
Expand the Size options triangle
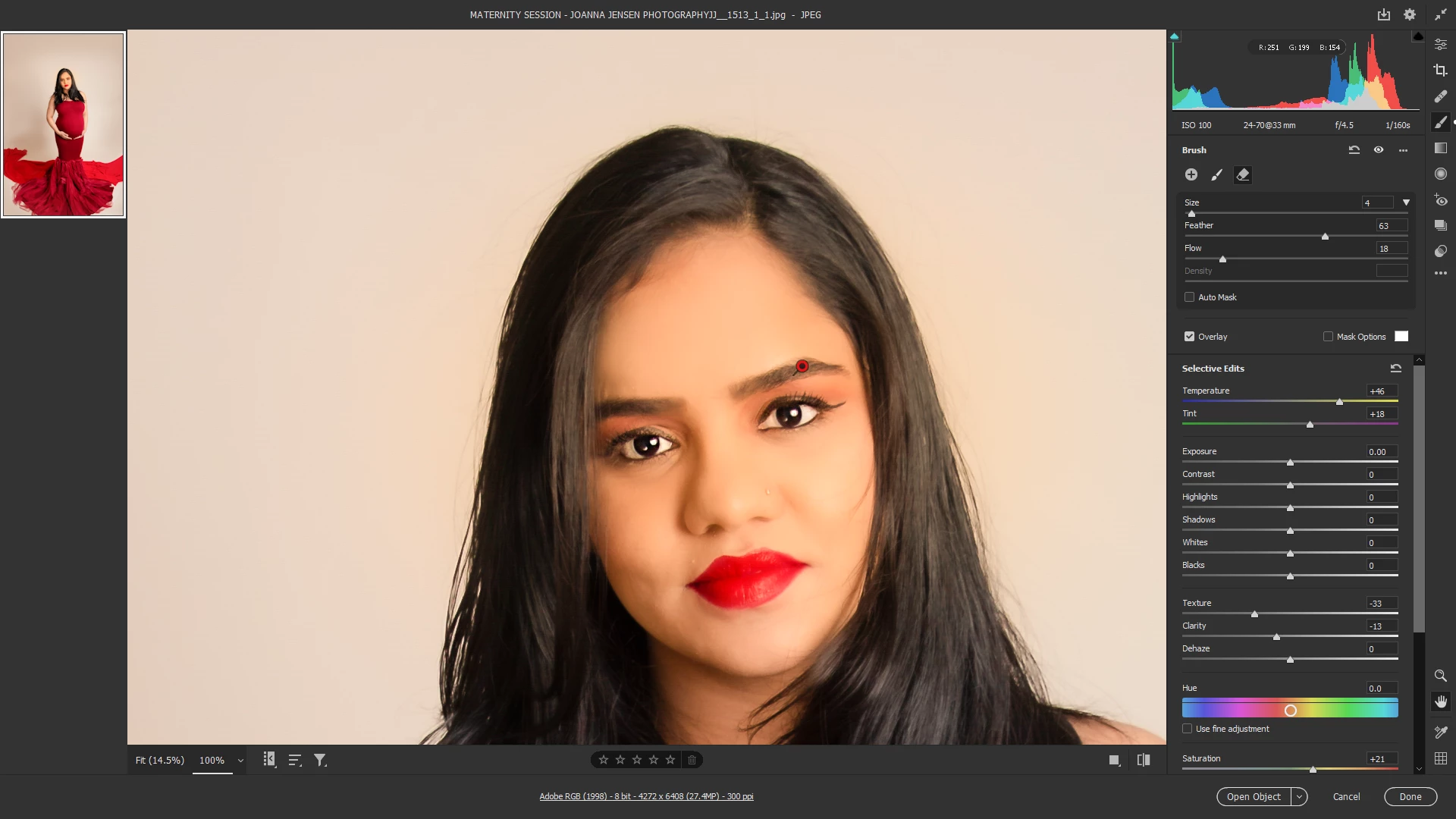(x=1406, y=202)
